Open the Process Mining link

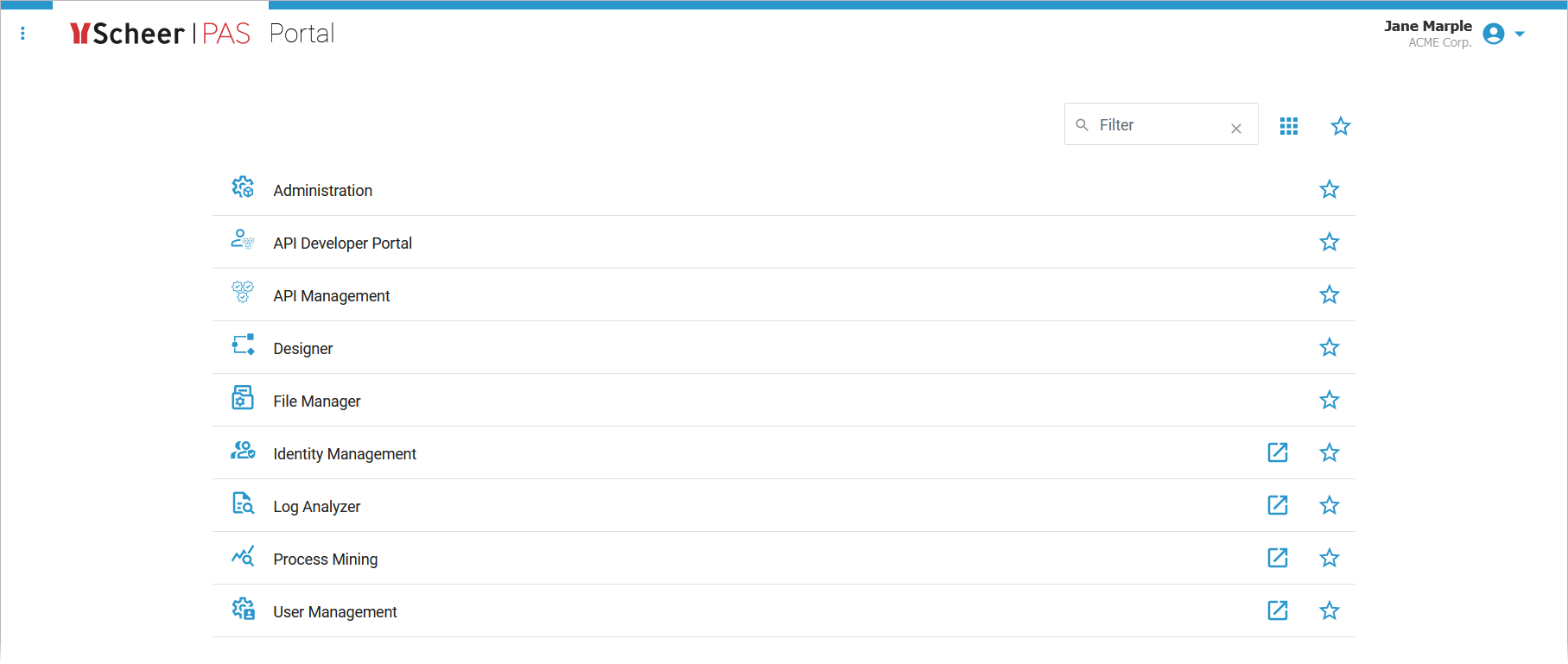[x=326, y=560]
